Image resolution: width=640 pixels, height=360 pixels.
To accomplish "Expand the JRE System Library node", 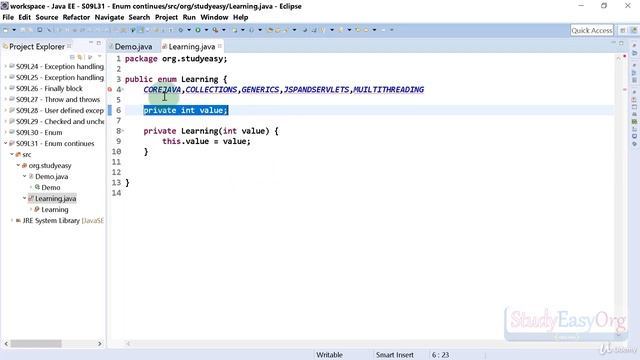I will 12,220.
